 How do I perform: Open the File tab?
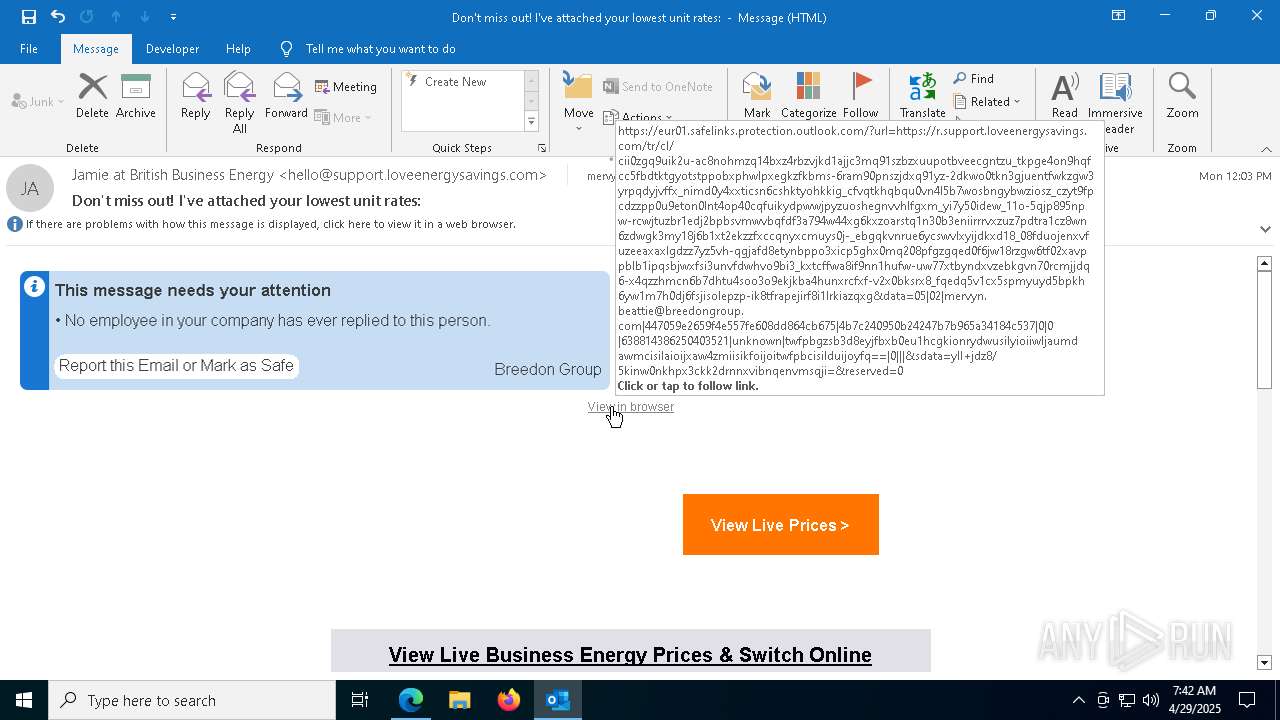click(x=29, y=49)
